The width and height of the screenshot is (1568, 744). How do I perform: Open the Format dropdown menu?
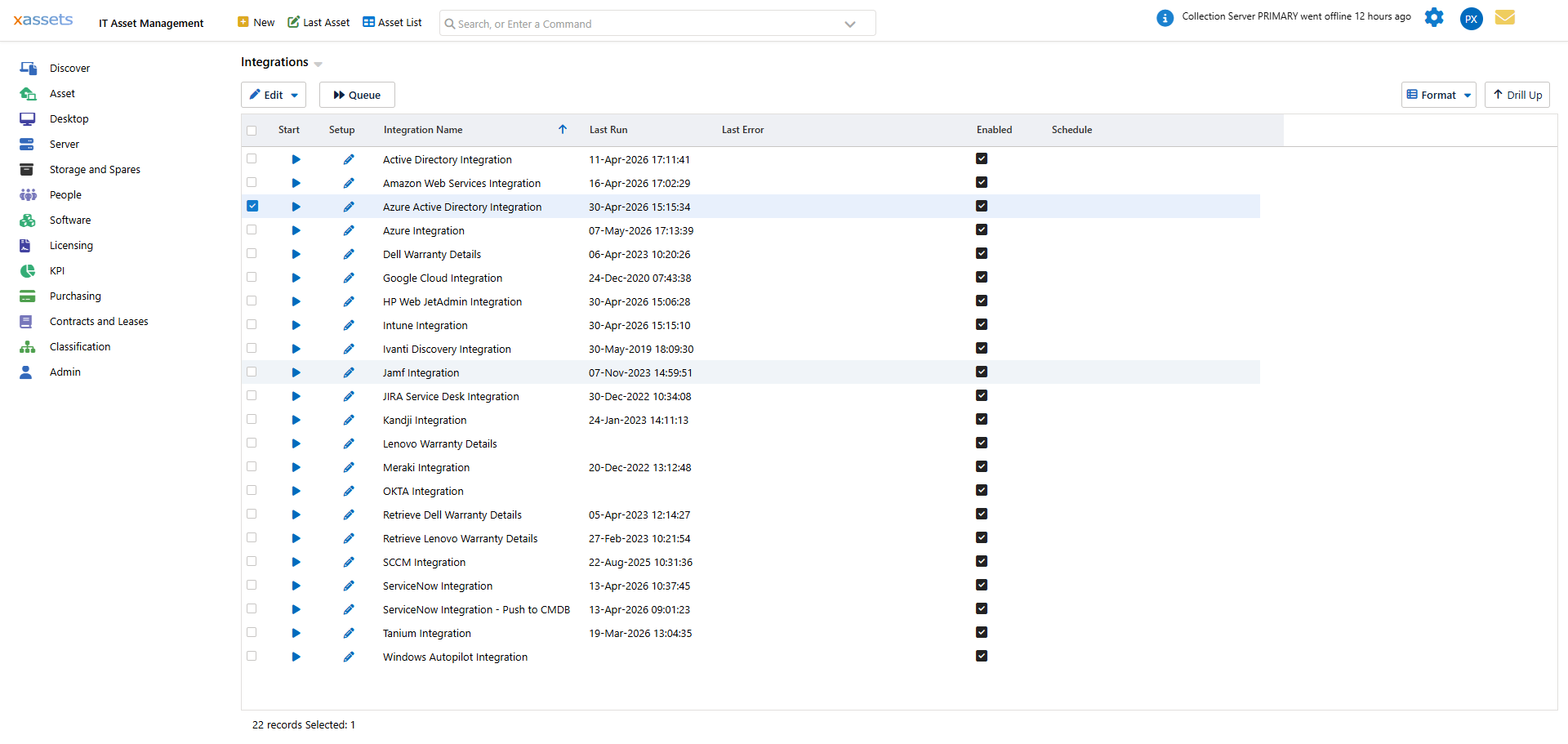[x=1439, y=95]
